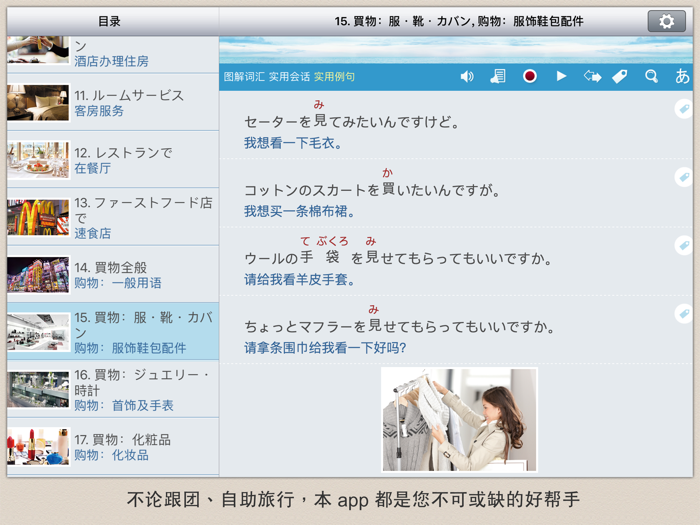
Task: Start recording with the red record button
Action: [x=529, y=76]
